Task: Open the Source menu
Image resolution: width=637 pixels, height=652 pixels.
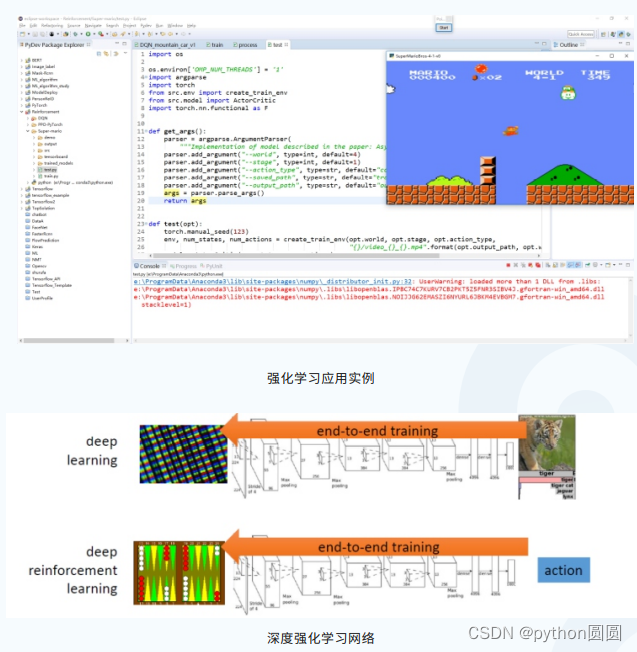Action: coord(74,26)
